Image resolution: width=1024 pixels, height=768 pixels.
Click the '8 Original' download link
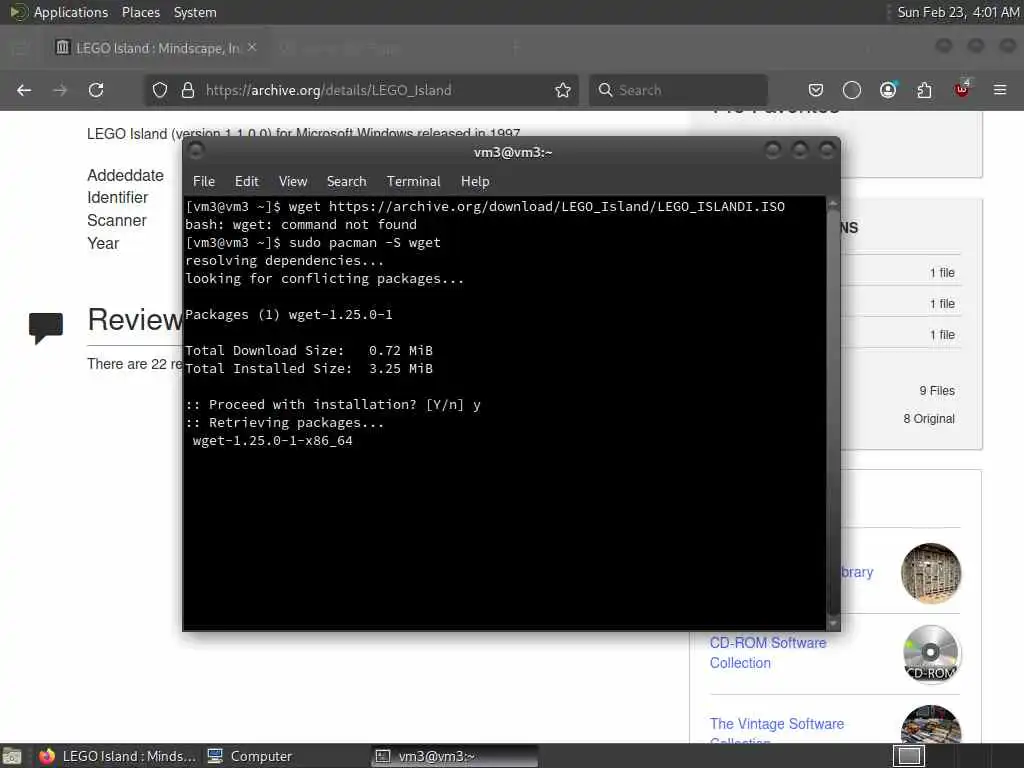coord(929,419)
